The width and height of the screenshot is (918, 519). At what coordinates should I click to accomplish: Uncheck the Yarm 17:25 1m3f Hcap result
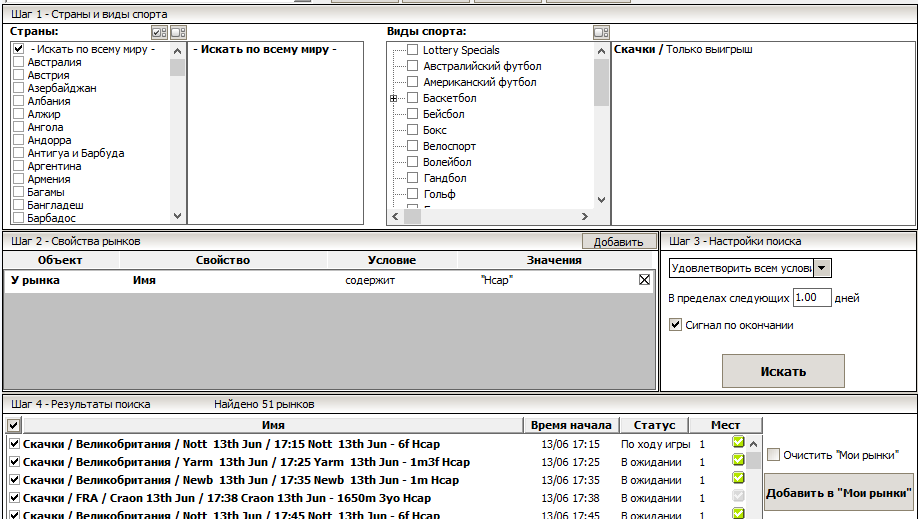coord(15,462)
